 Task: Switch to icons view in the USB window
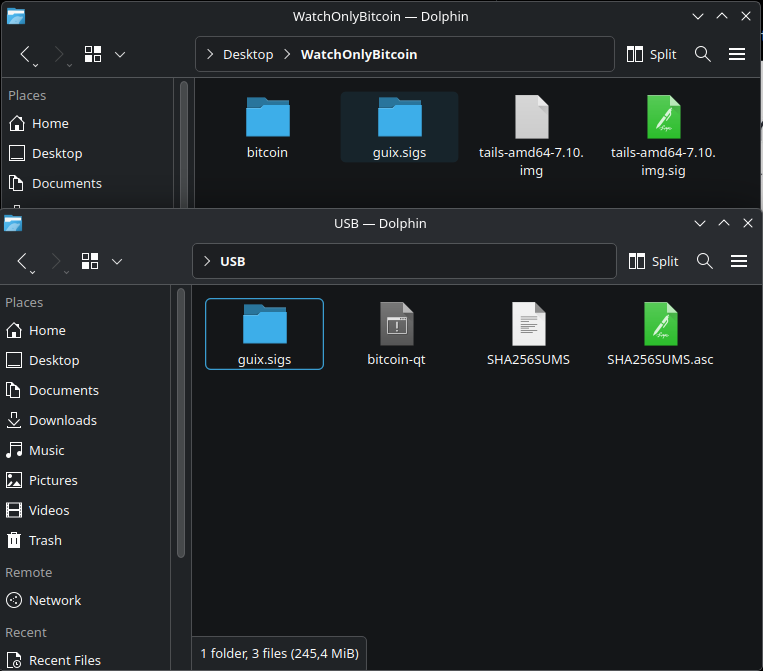click(x=90, y=262)
